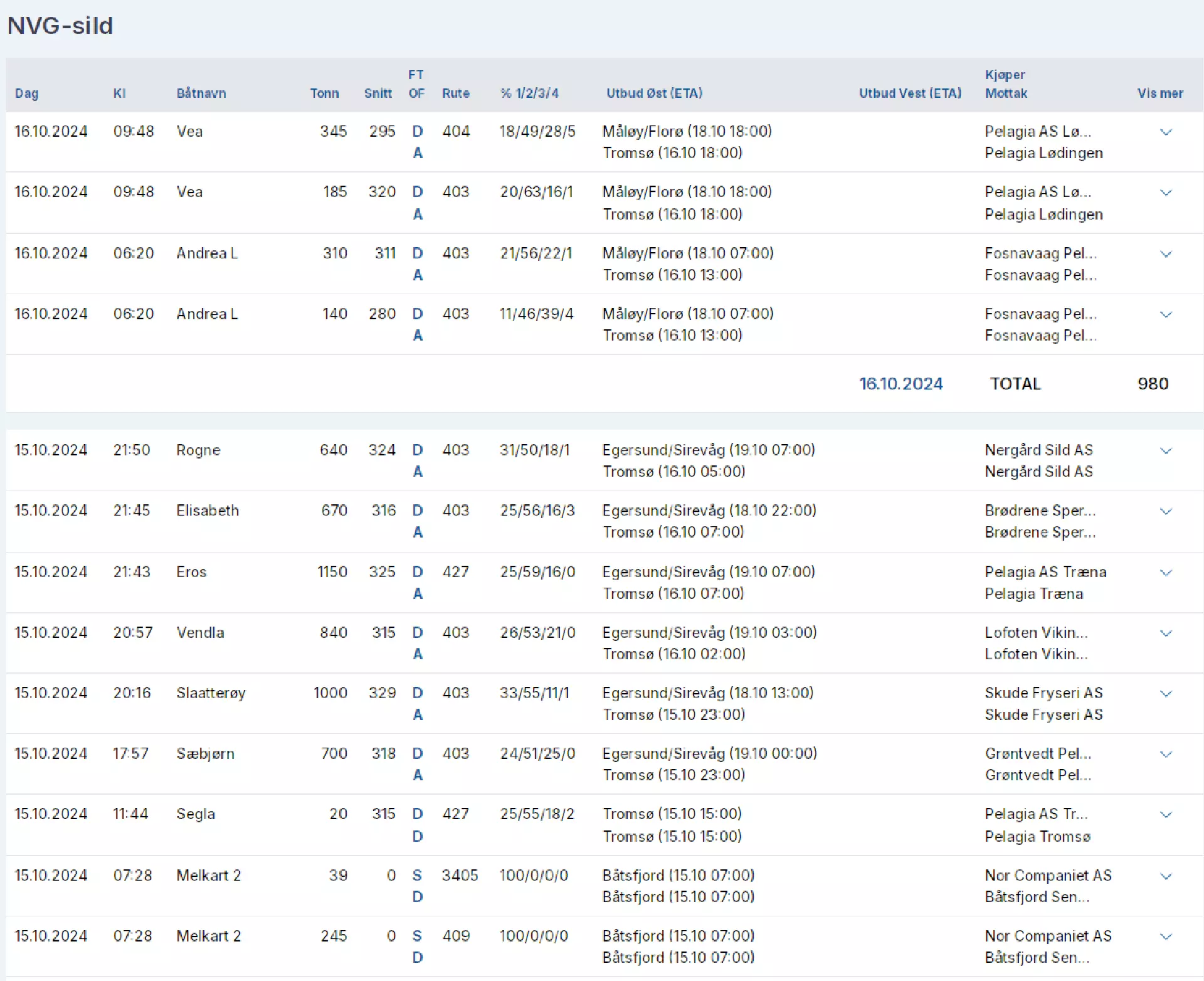Open the Vendla row's Vis mer chevron
Screen dimensions: 1204x981
(x=1166, y=633)
